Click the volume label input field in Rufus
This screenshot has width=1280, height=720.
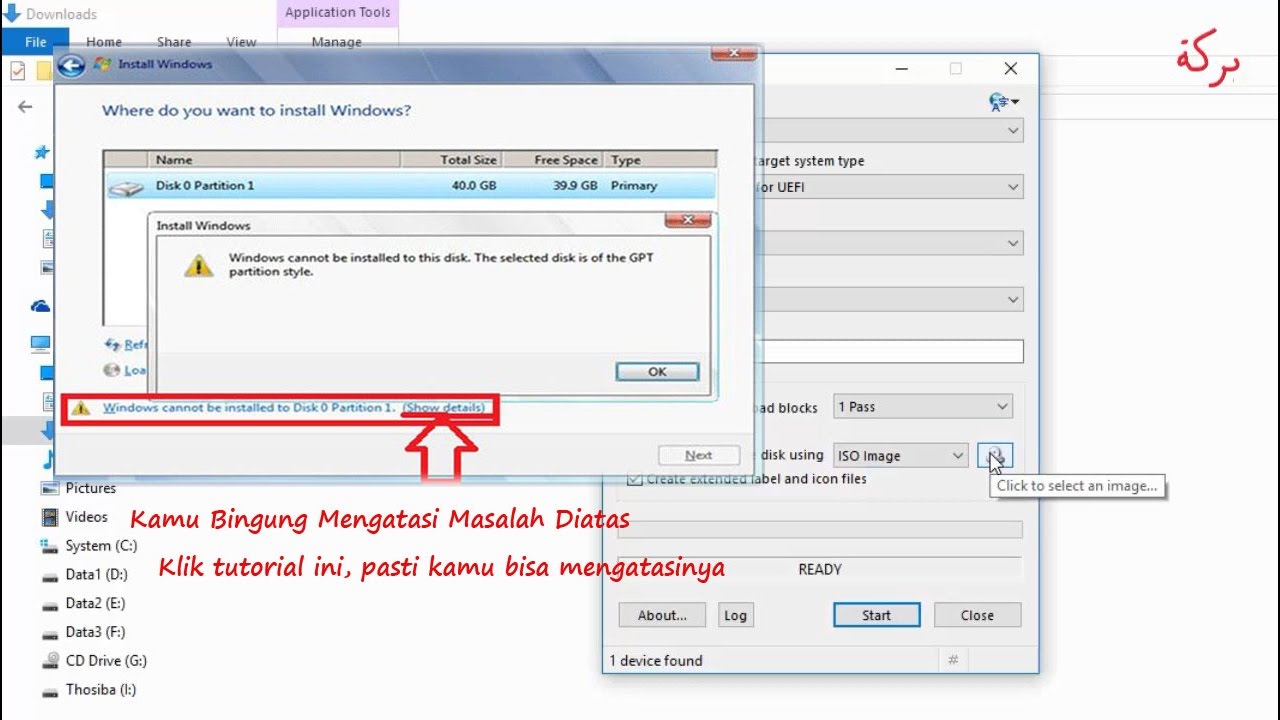click(890, 351)
